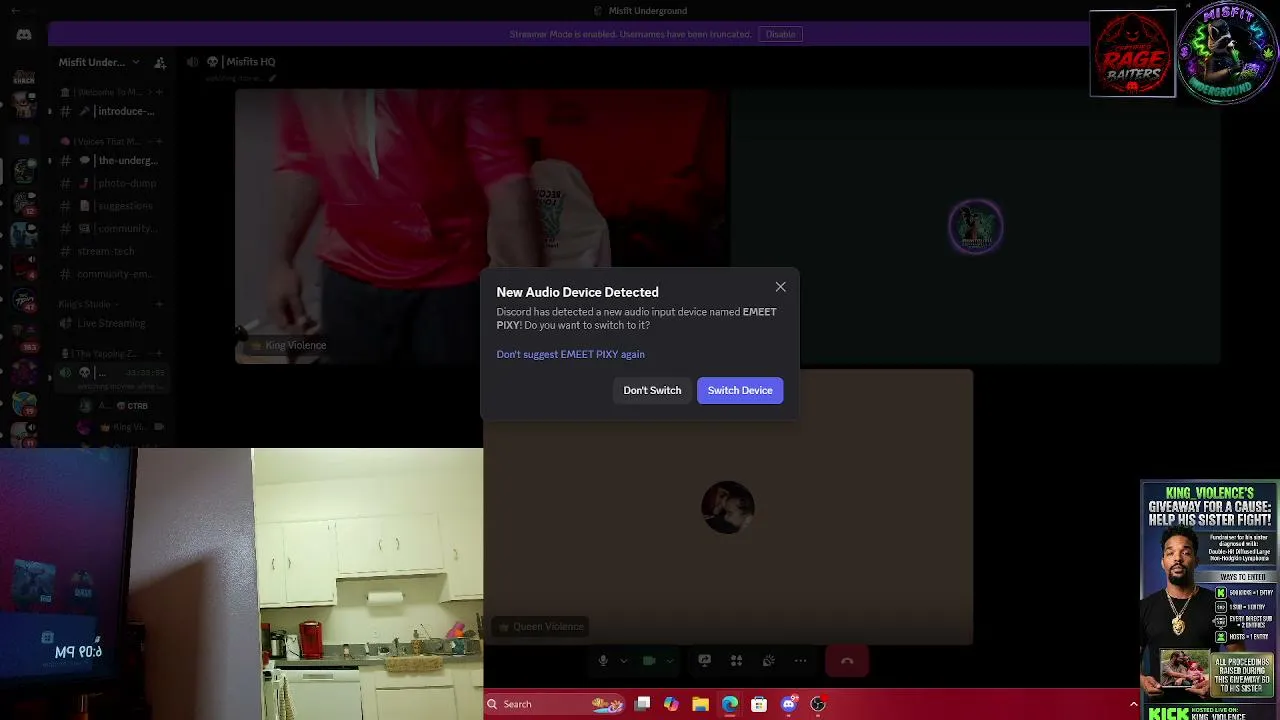Open Task View on the taskbar

click(x=643, y=704)
